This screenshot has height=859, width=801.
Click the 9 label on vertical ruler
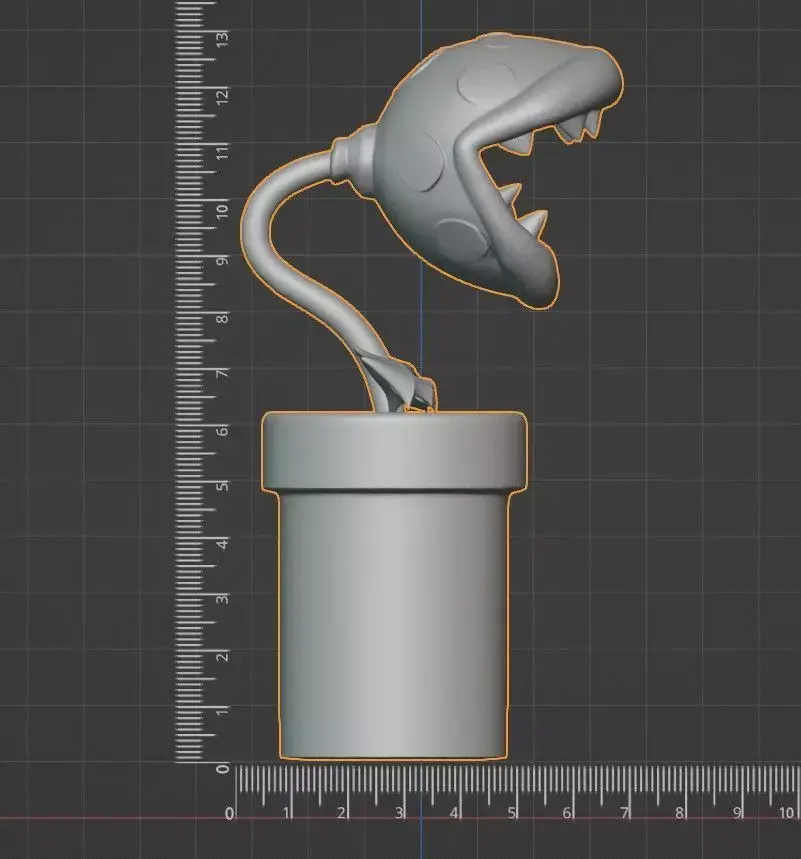point(222,260)
